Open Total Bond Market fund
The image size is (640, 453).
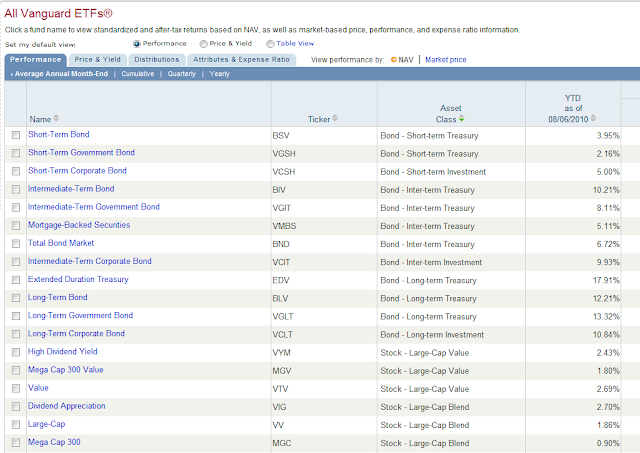tap(61, 243)
